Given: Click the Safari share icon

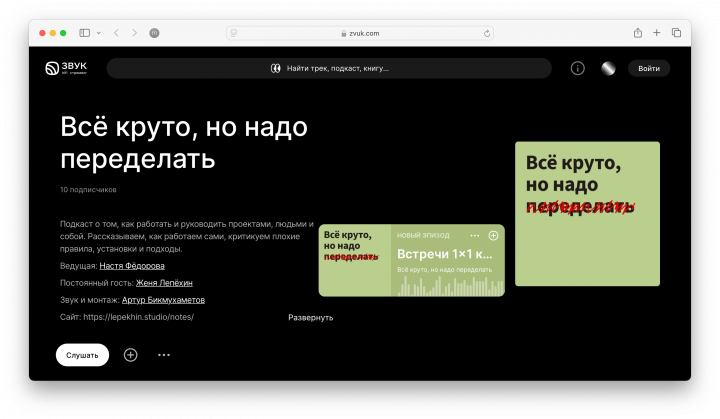Looking at the screenshot, I should 637,33.
